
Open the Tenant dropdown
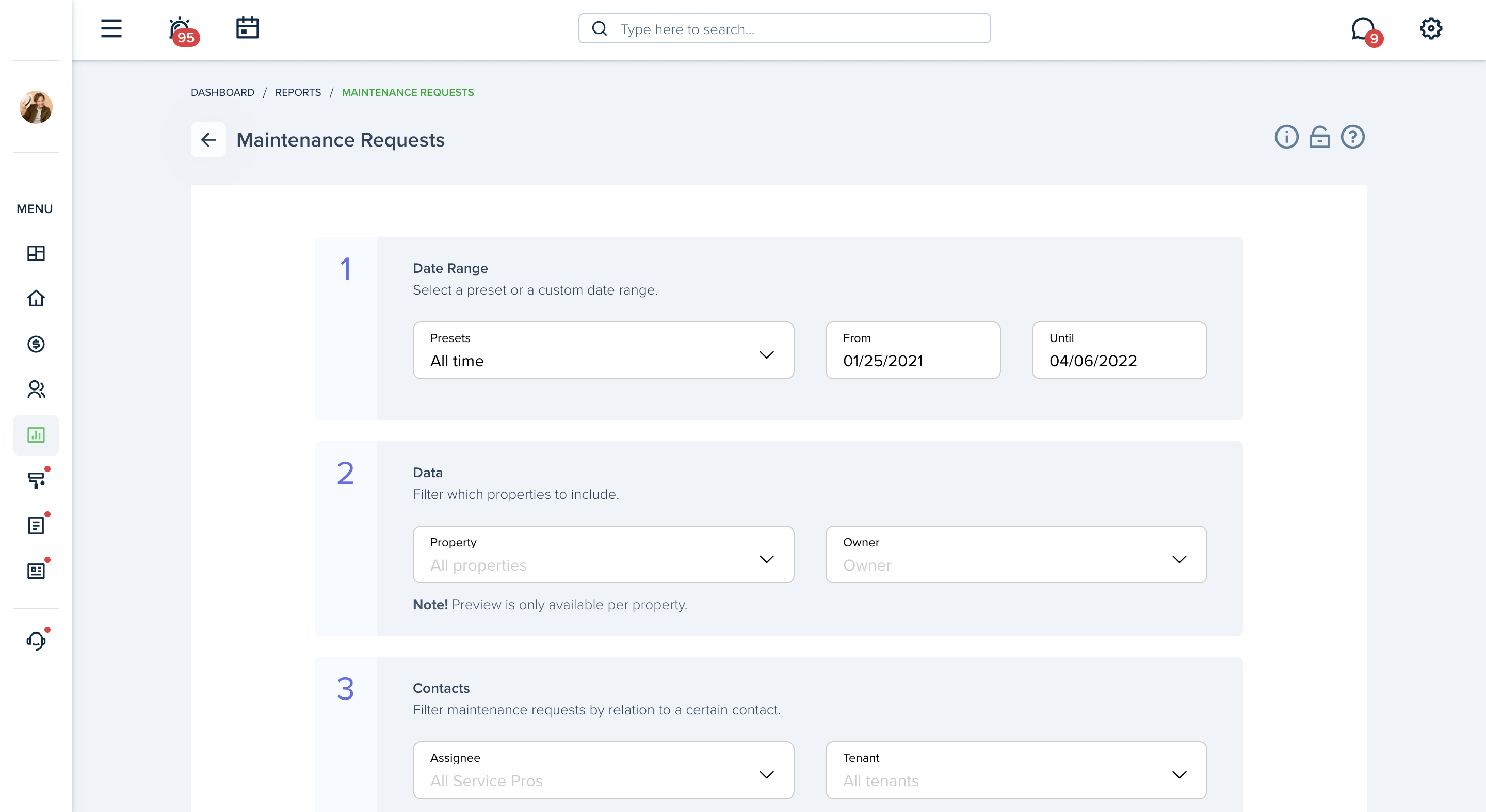(x=1016, y=770)
